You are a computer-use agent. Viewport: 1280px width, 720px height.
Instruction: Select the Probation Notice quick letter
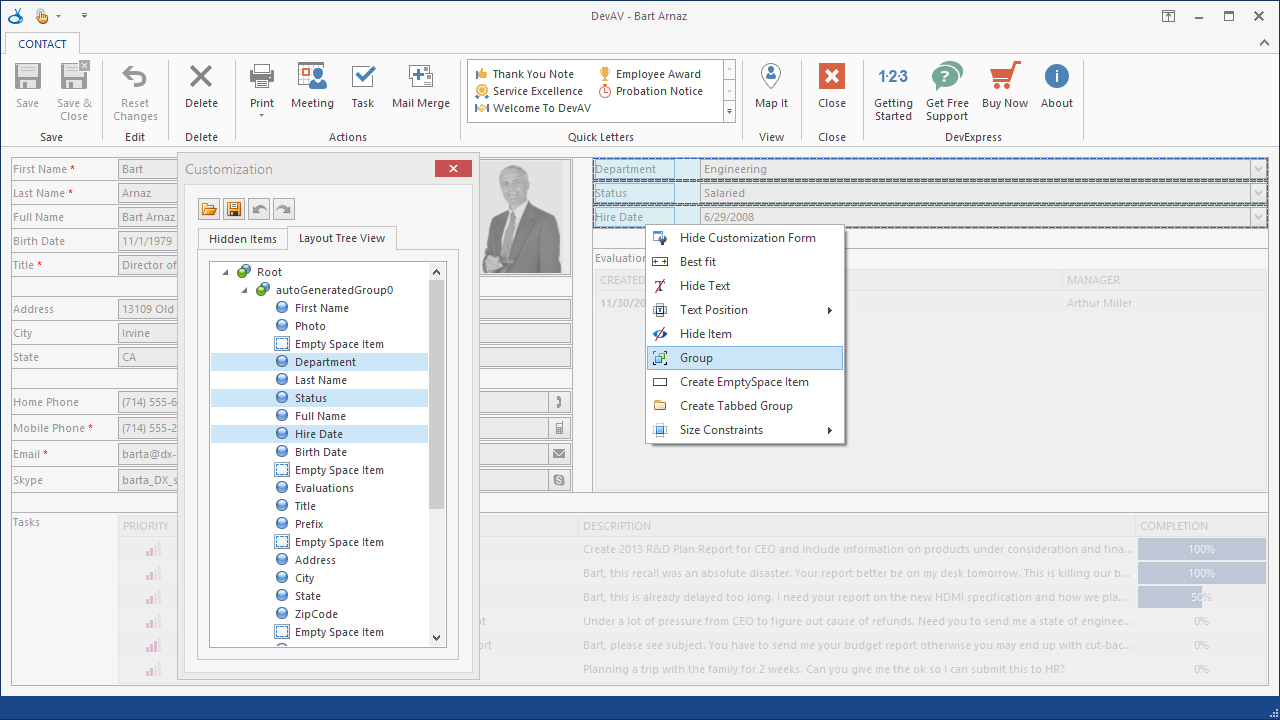point(659,91)
